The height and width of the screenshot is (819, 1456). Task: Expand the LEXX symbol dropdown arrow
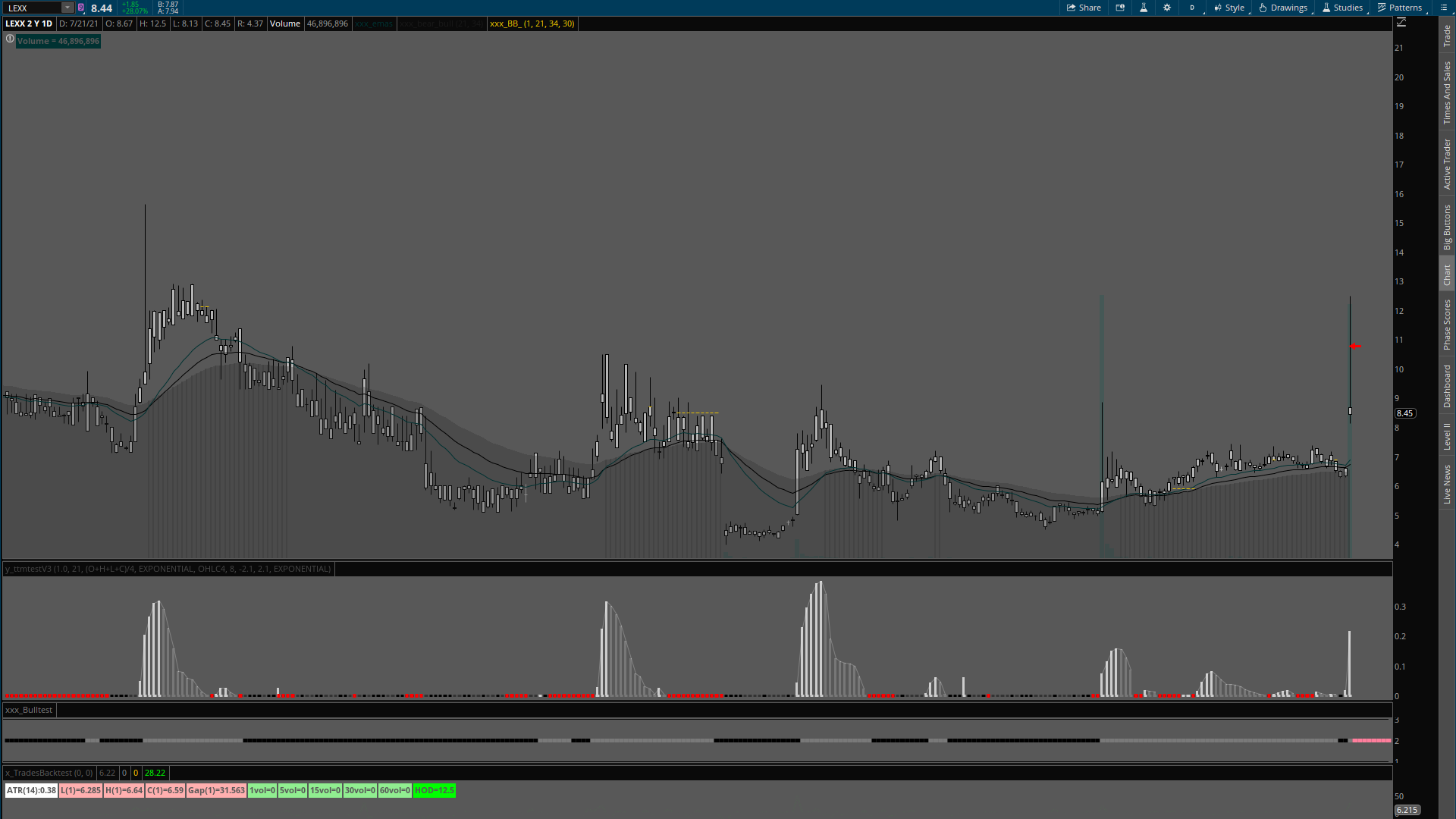(67, 8)
